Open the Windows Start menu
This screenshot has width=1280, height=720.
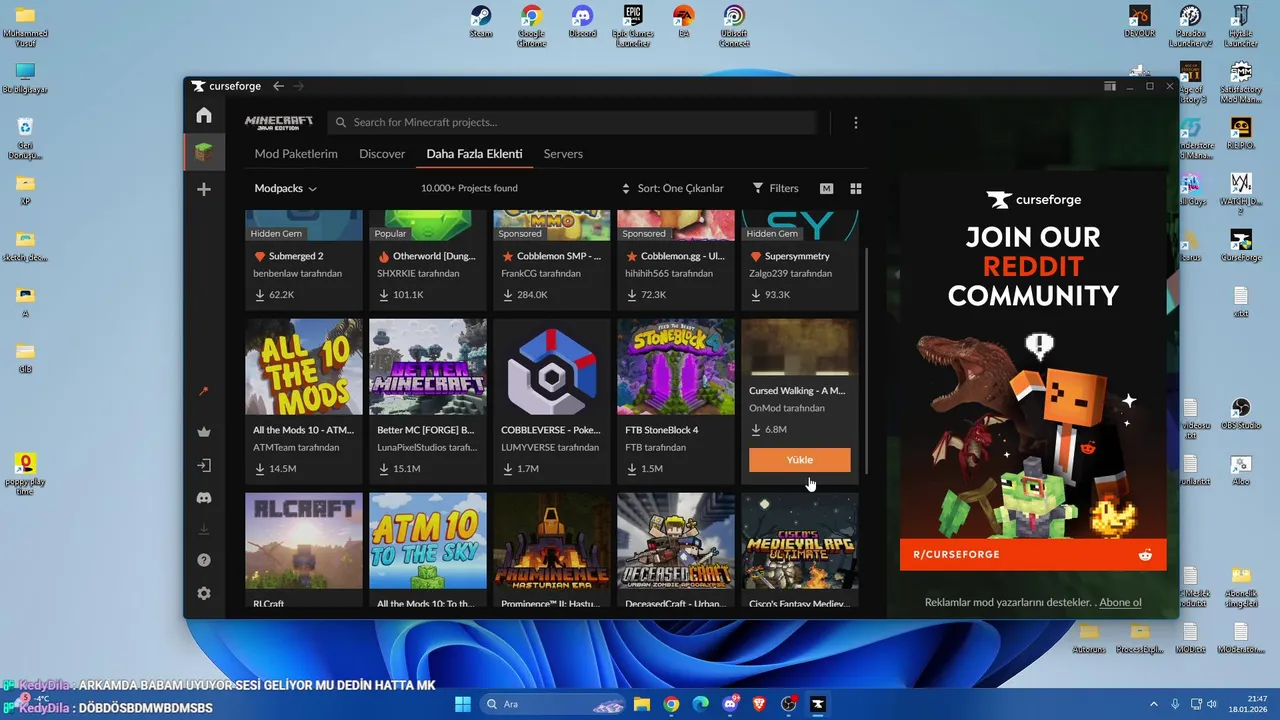(x=464, y=704)
